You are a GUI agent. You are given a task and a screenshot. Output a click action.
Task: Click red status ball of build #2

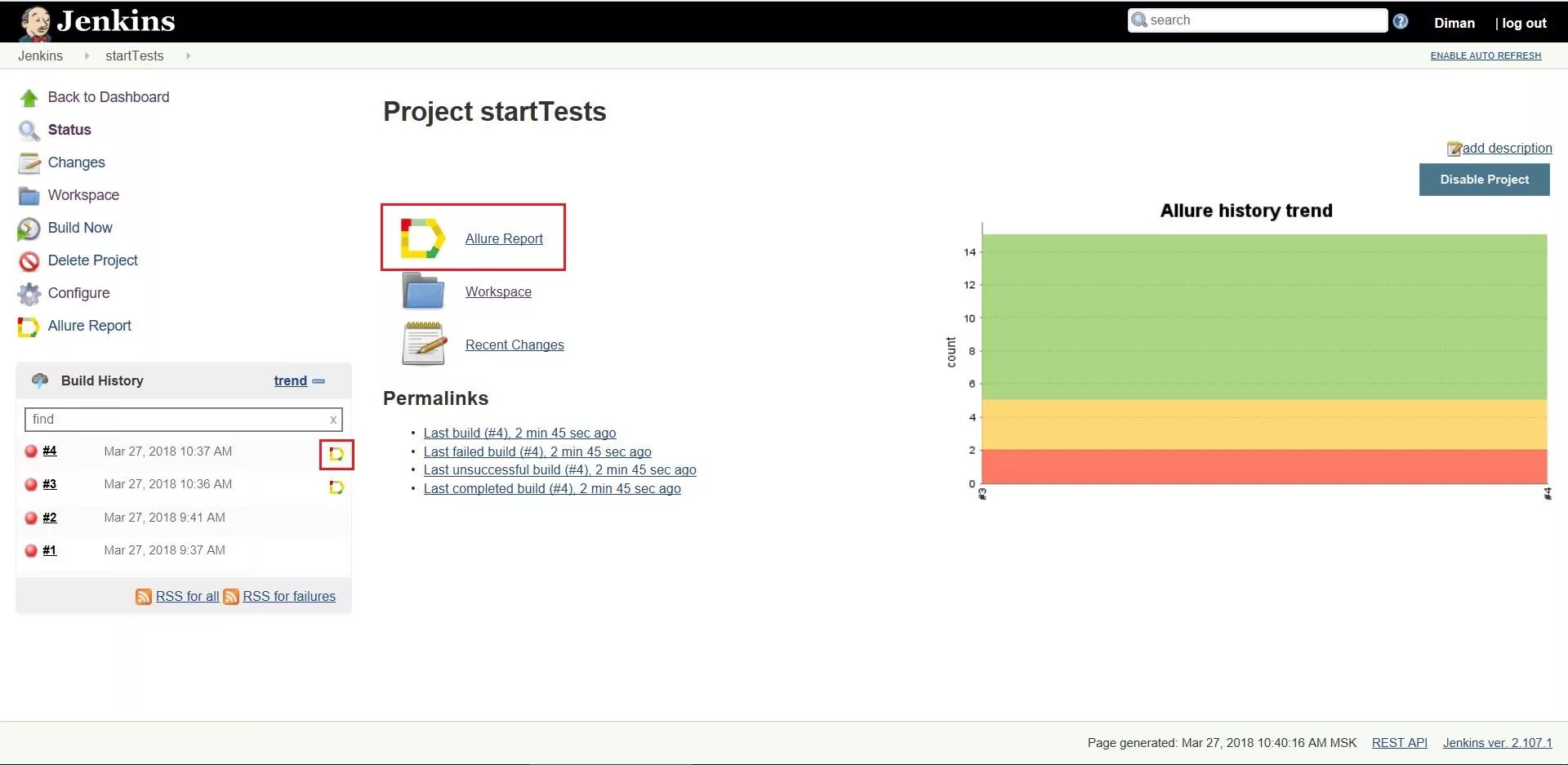click(31, 518)
